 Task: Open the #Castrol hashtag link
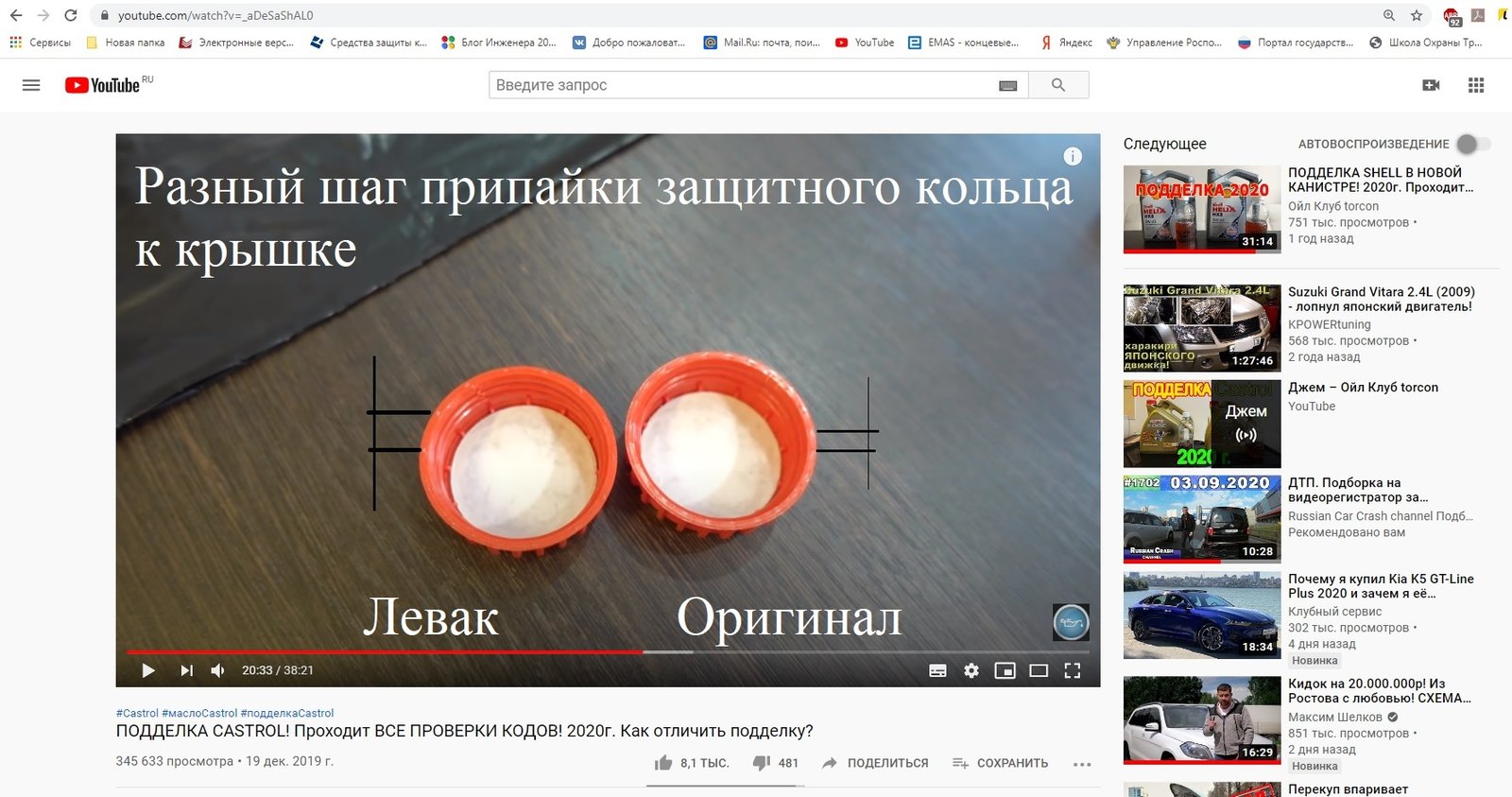pyautogui.click(x=137, y=713)
